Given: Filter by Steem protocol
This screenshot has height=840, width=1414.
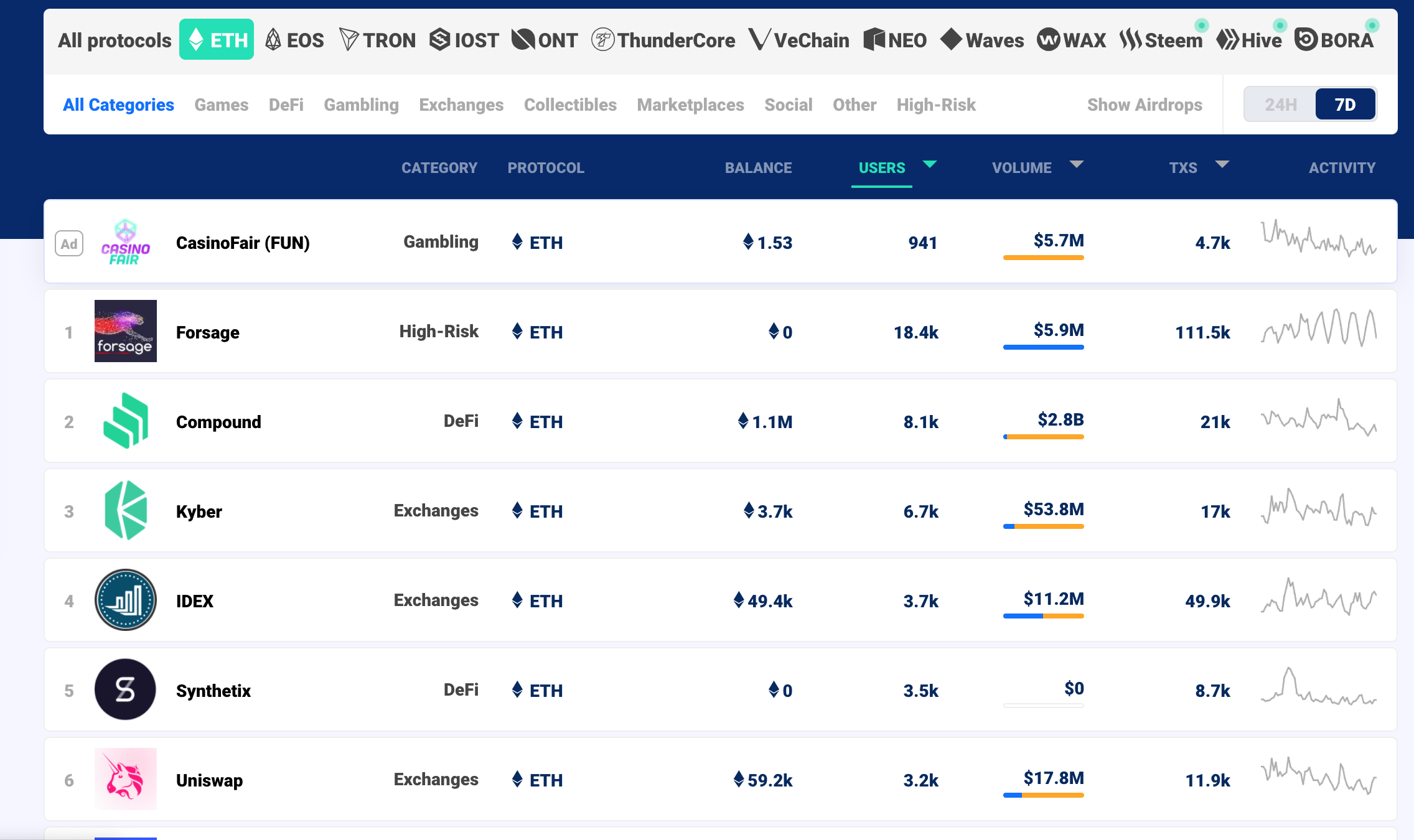Looking at the screenshot, I should pos(1161,40).
